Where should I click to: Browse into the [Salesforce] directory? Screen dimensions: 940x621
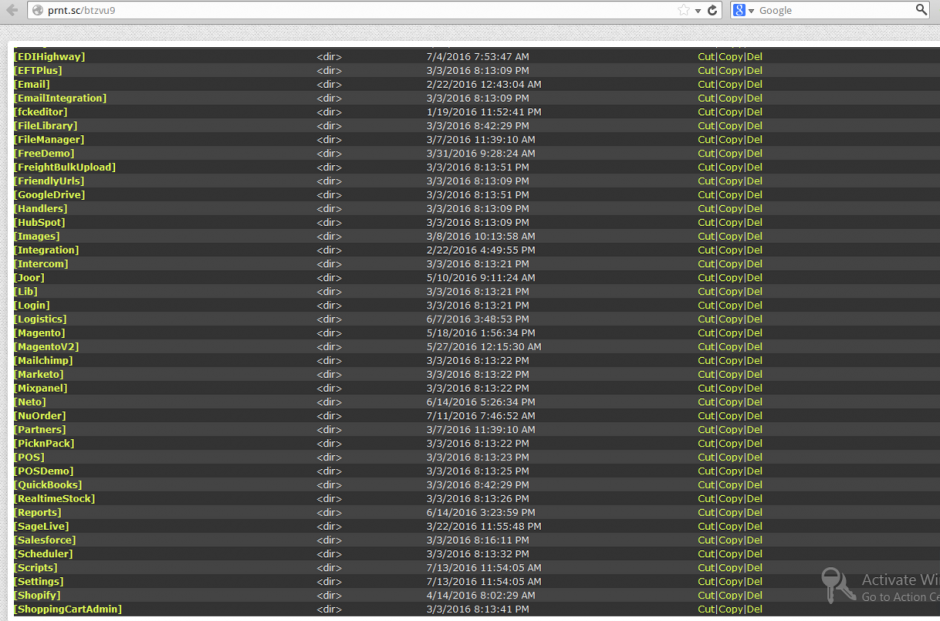coord(45,540)
